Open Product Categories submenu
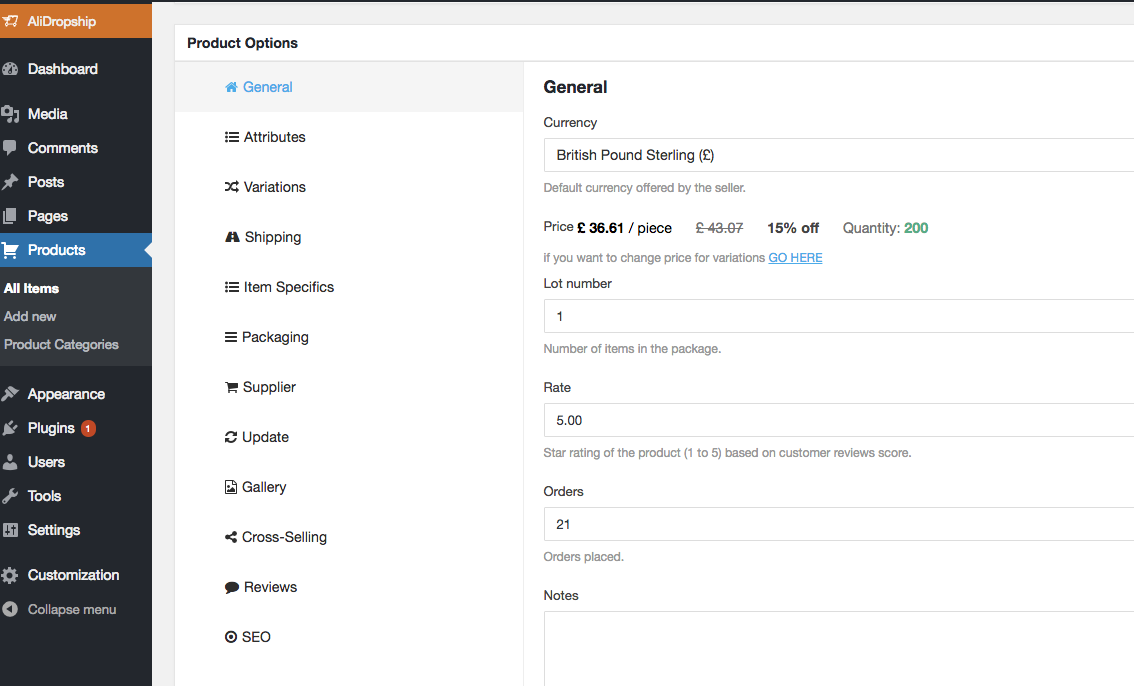This screenshot has height=686, width=1134. coord(61,344)
